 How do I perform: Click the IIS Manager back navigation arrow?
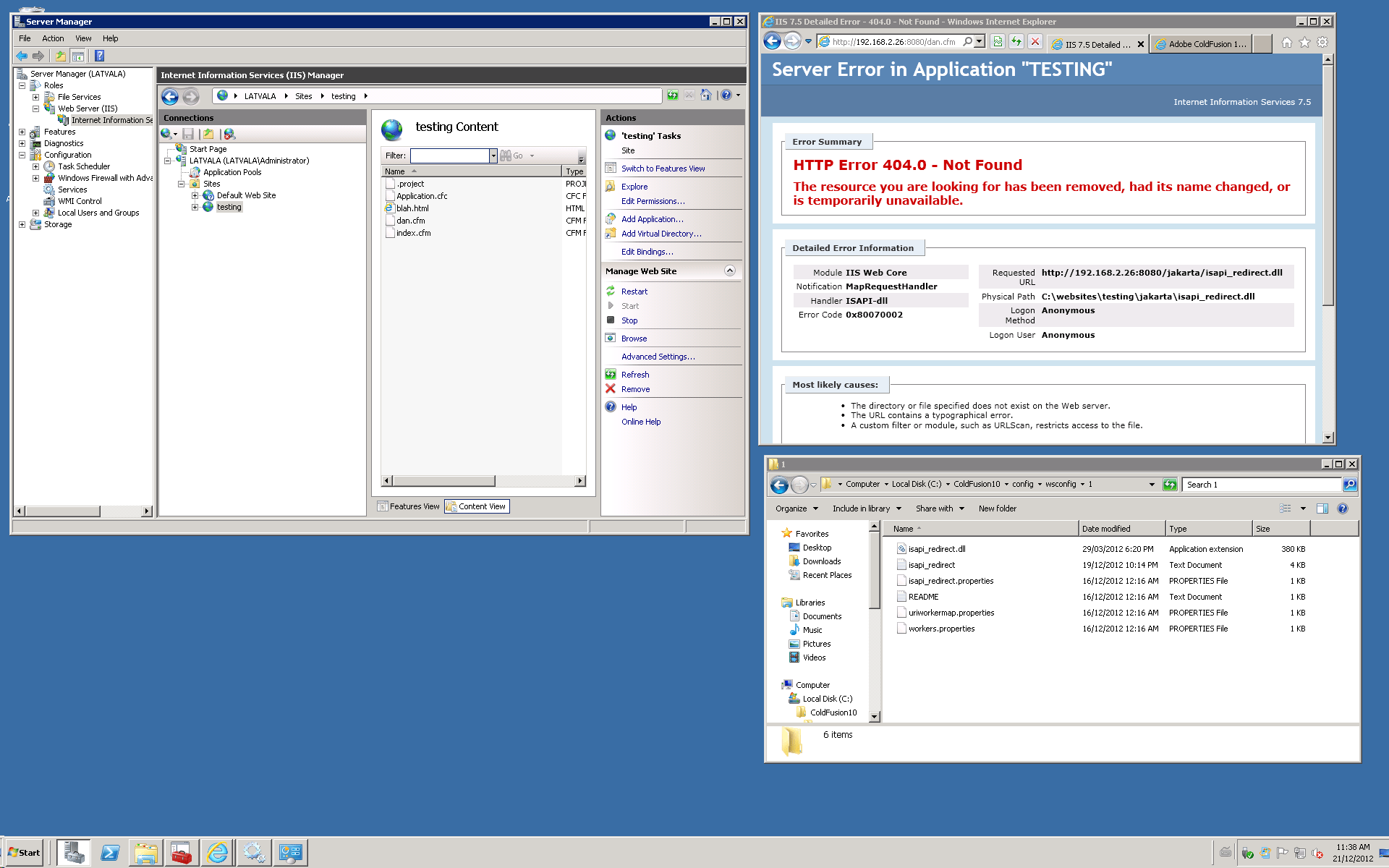click(x=170, y=96)
